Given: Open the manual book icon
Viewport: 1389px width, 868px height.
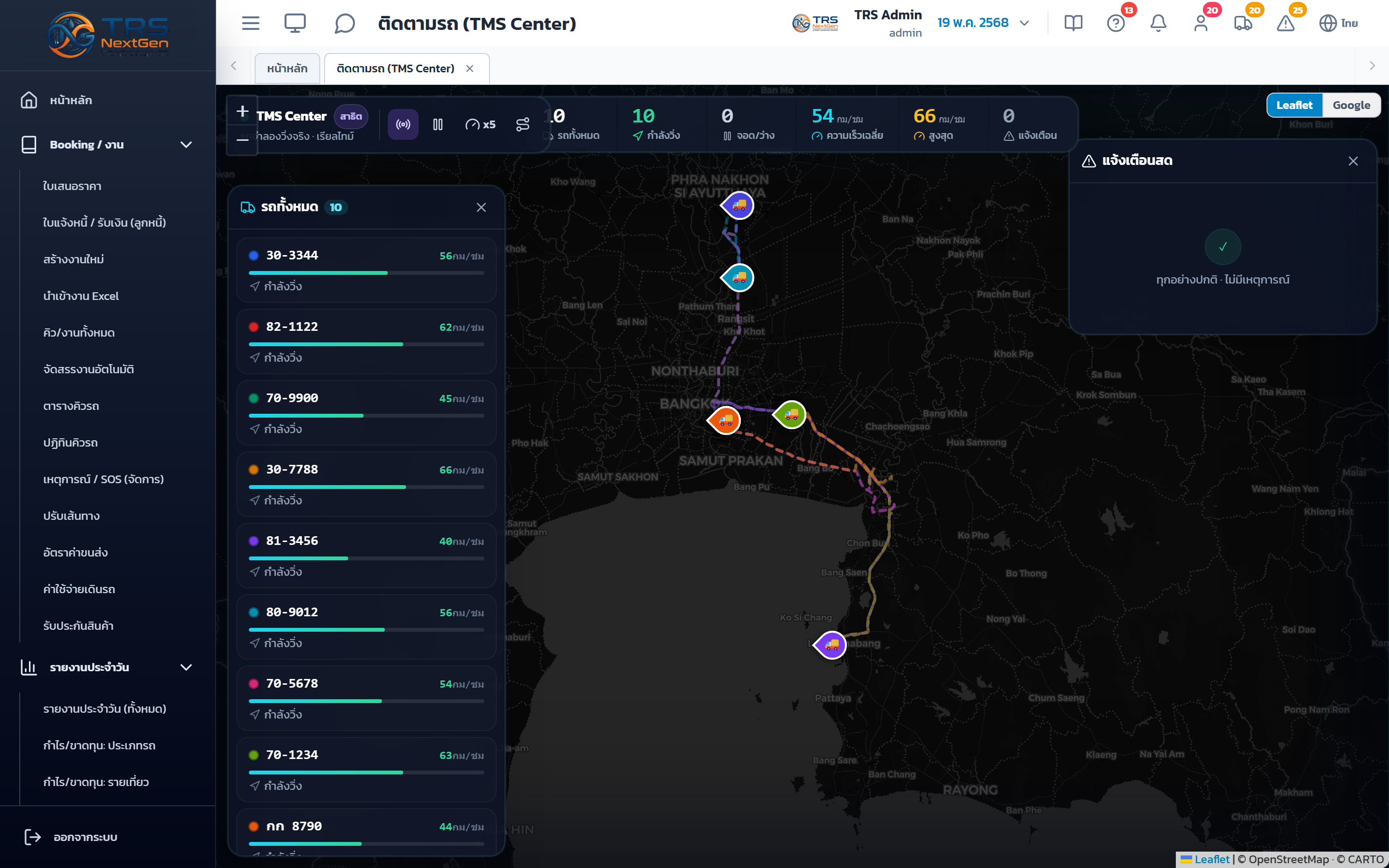Looking at the screenshot, I should coord(1073,23).
